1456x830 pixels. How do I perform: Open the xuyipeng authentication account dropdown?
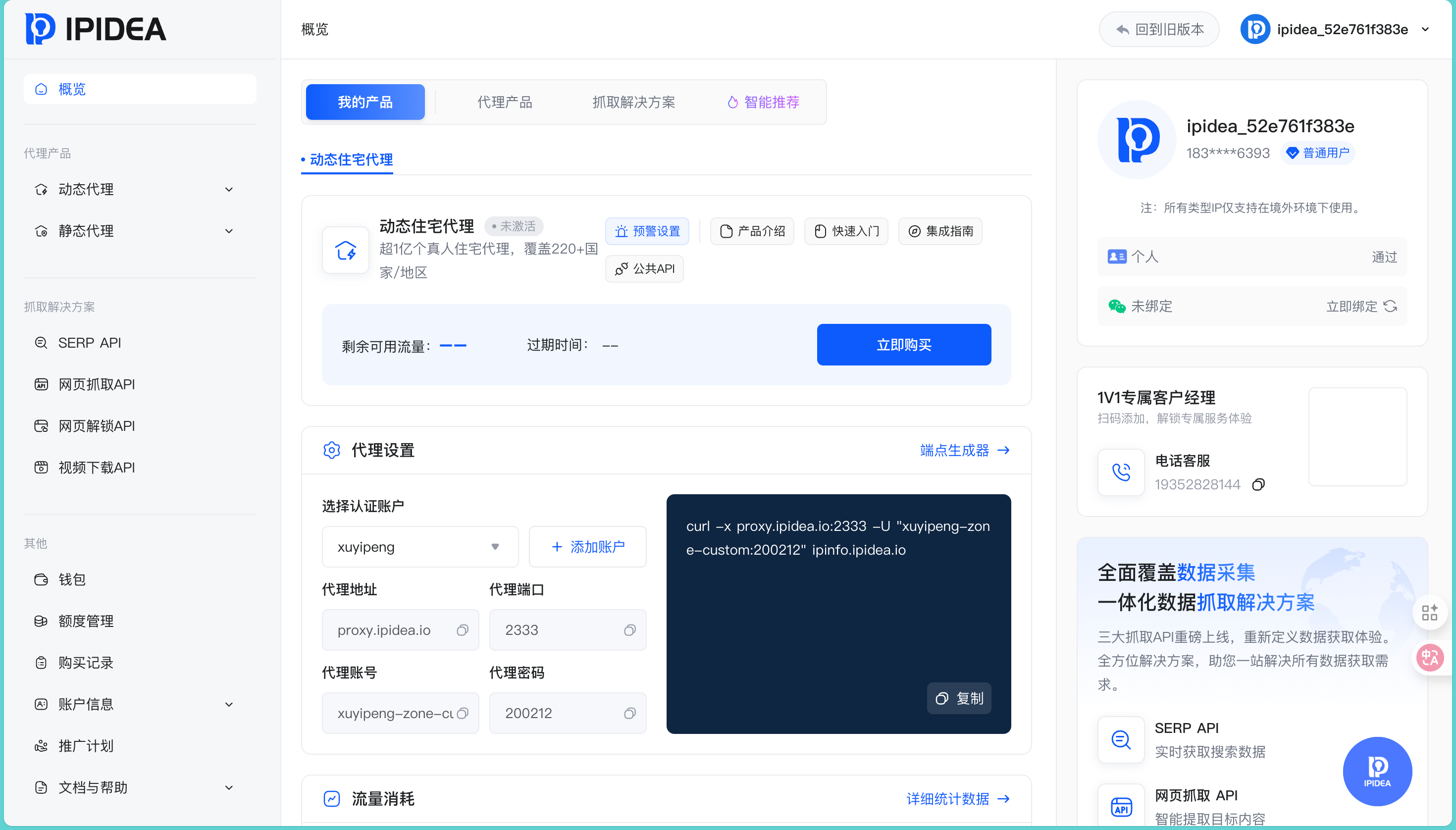(x=420, y=547)
